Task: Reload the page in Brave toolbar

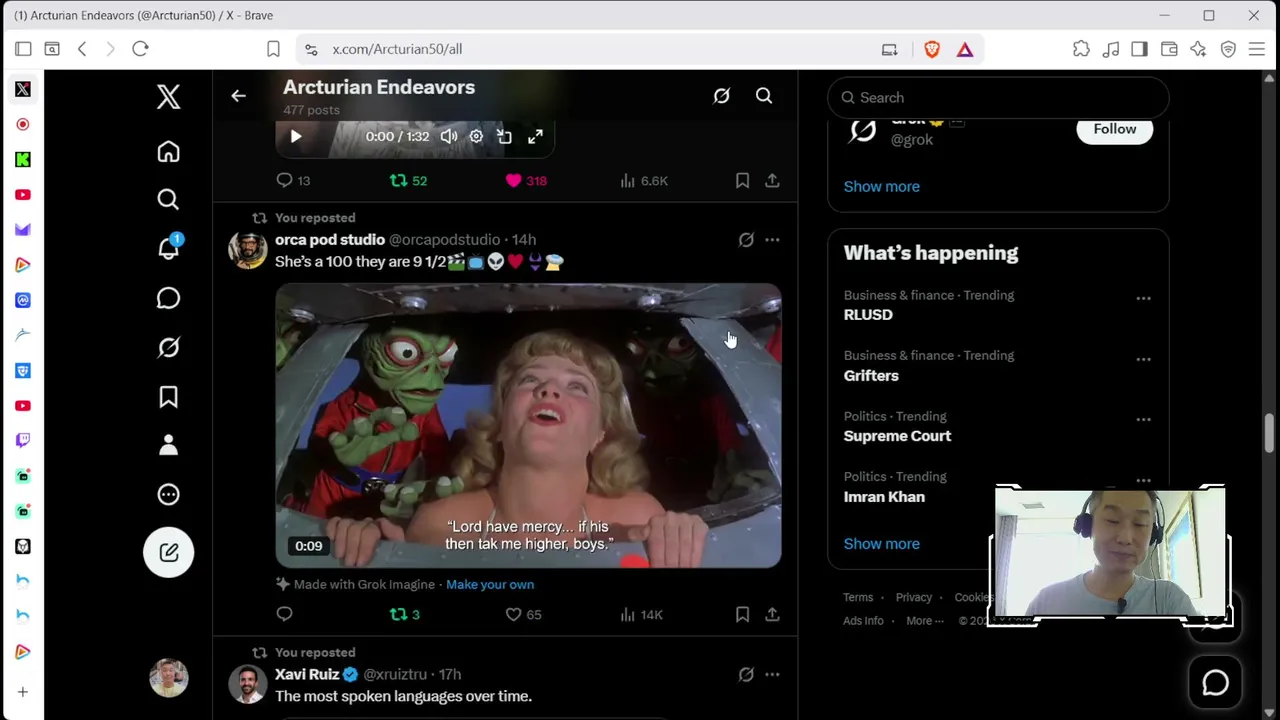Action: click(140, 49)
